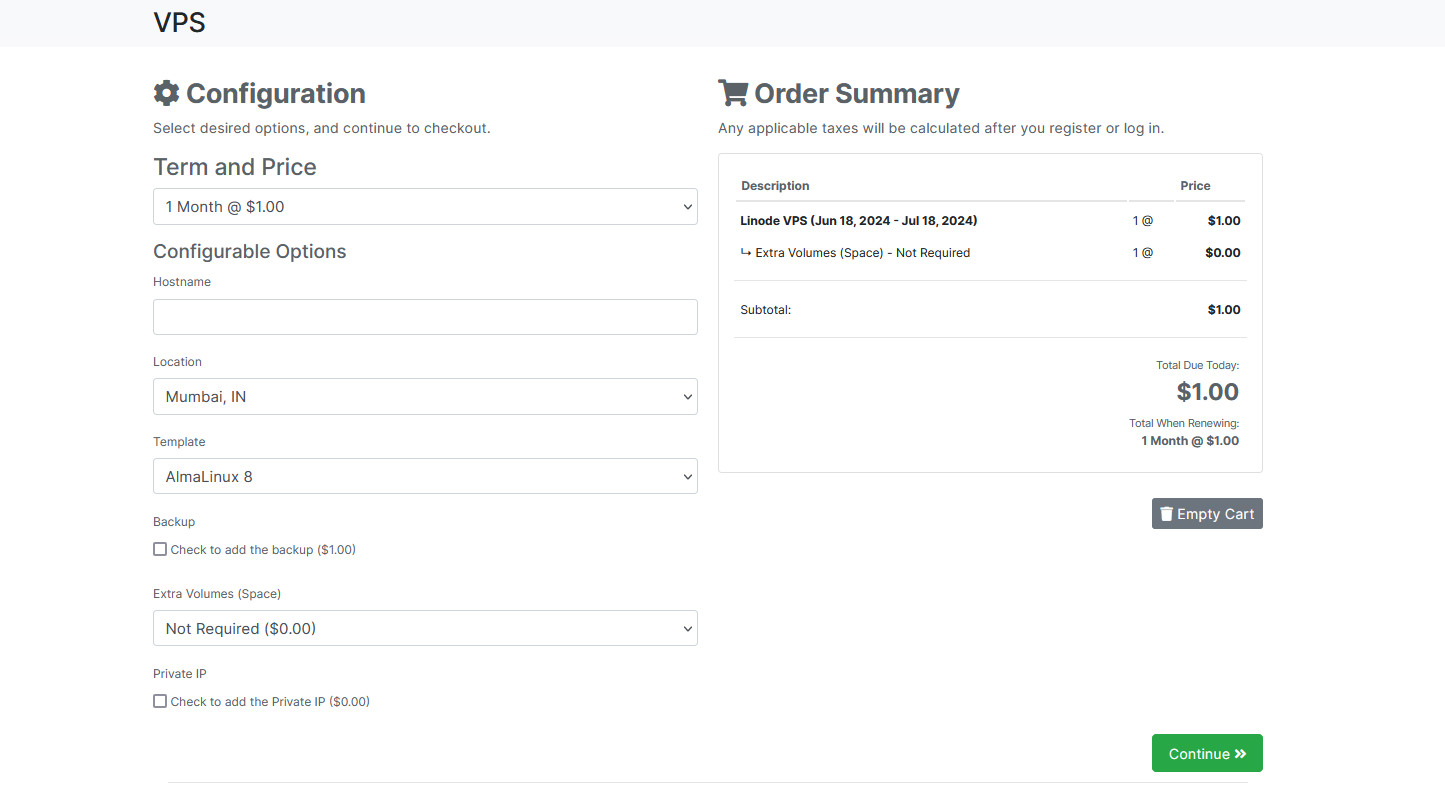The height and width of the screenshot is (791, 1445).
Task: Click the trash icon in Empty Cart
Action: pyautogui.click(x=1166, y=514)
